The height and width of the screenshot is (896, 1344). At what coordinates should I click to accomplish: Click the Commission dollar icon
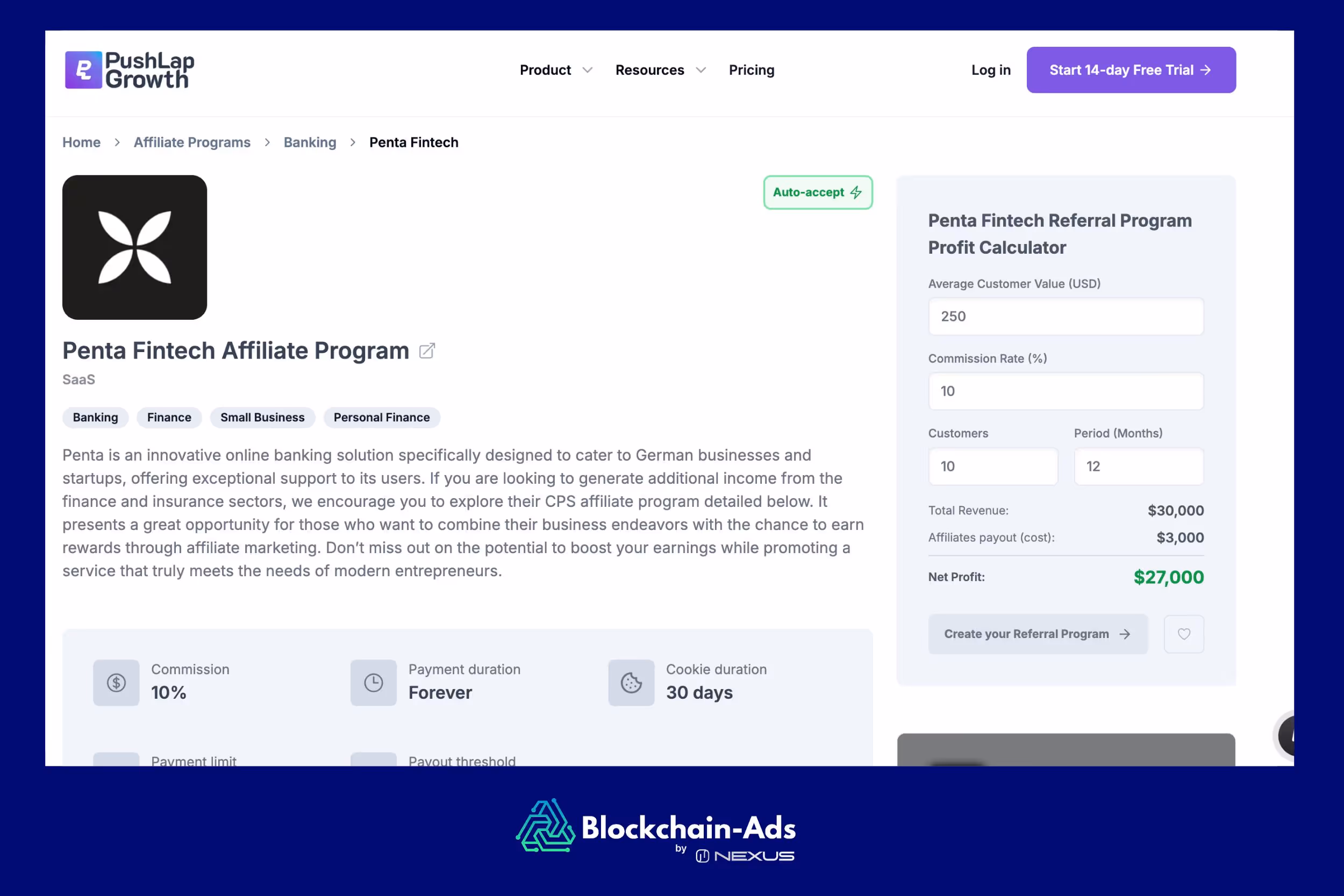116,682
